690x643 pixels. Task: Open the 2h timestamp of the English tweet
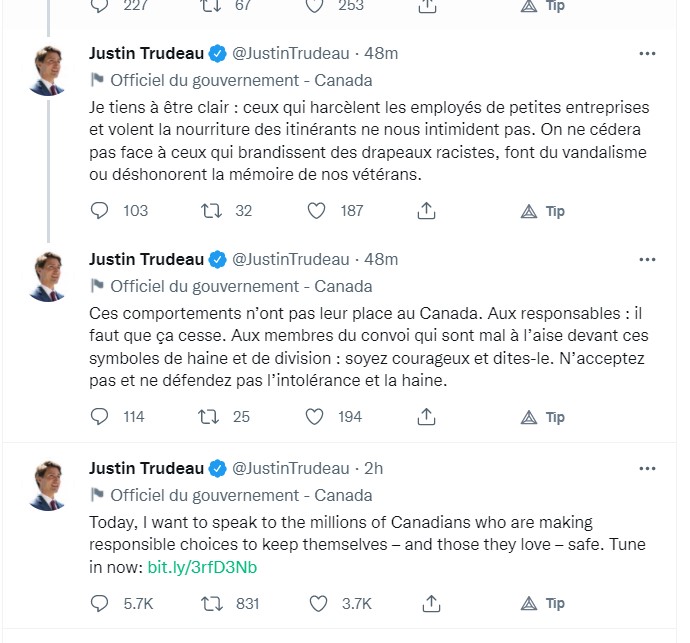(374, 467)
